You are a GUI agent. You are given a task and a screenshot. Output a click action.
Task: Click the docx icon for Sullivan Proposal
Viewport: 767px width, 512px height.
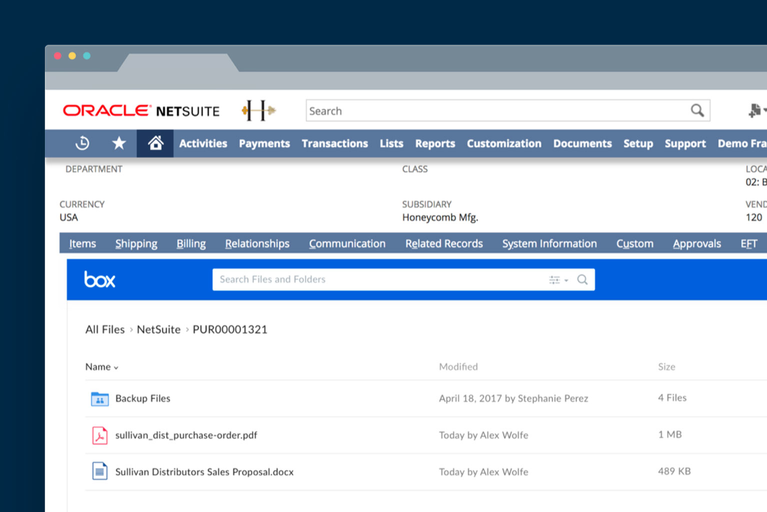100,471
